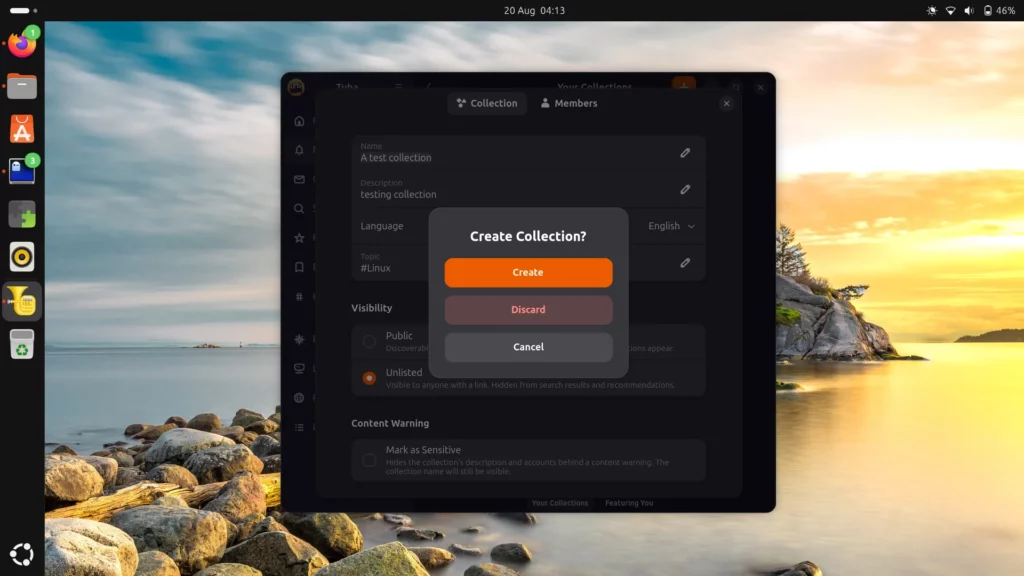The width and height of the screenshot is (1024, 576).
Task: Edit the Description using its pencil icon
Action: pyautogui.click(x=685, y=189)
